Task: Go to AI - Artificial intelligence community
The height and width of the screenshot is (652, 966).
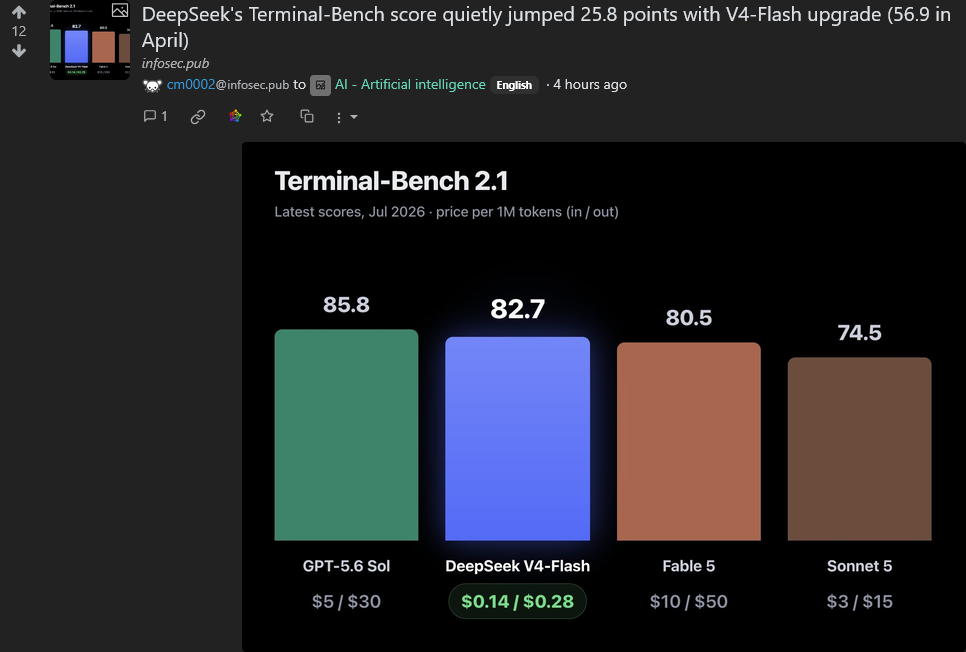Action: click(410, 84)
